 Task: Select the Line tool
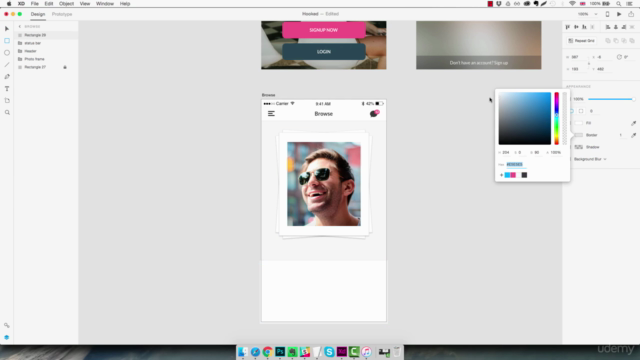coord(7,64)
